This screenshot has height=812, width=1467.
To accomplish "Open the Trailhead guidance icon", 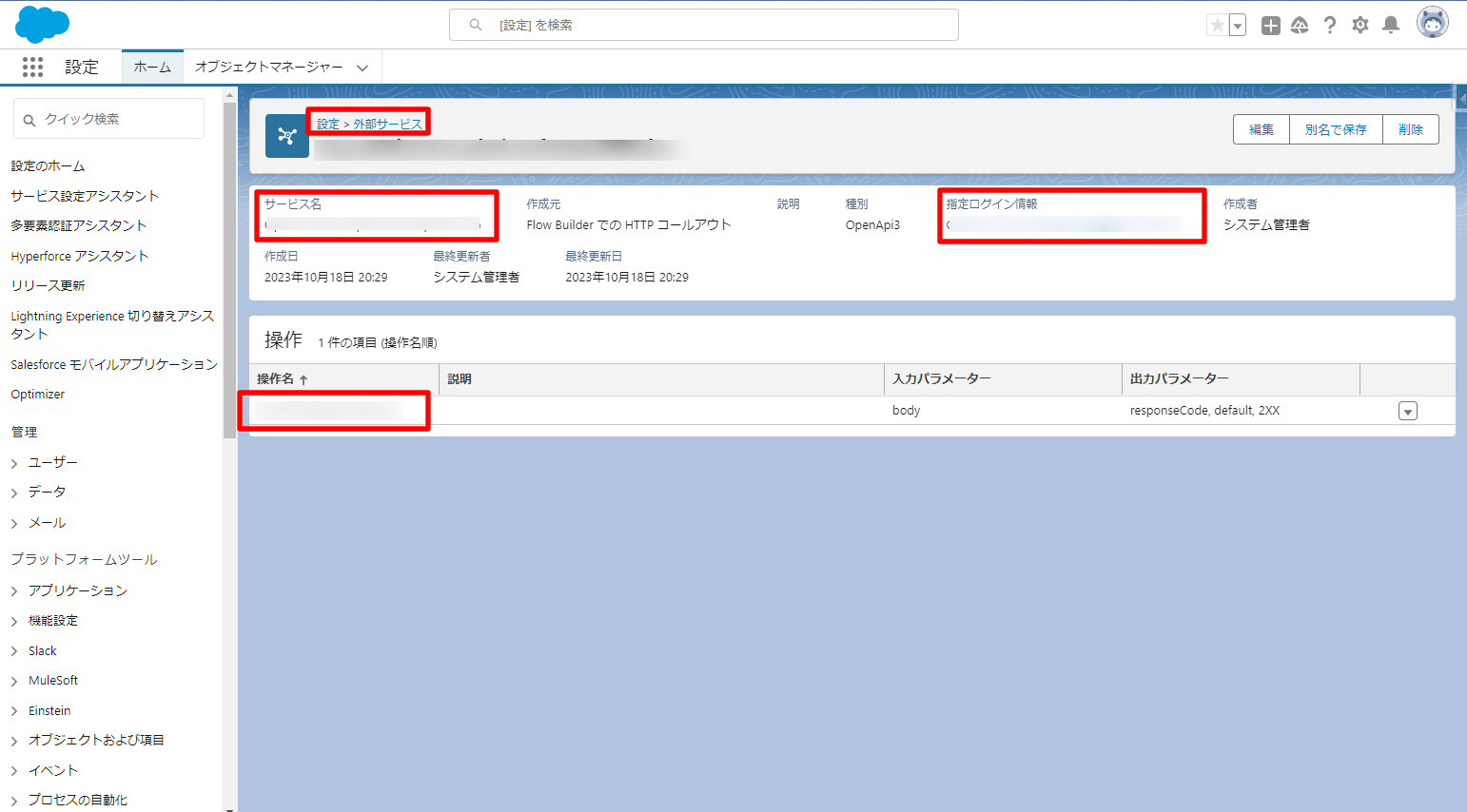I will pyautogui.click(x=1300, y=25).
